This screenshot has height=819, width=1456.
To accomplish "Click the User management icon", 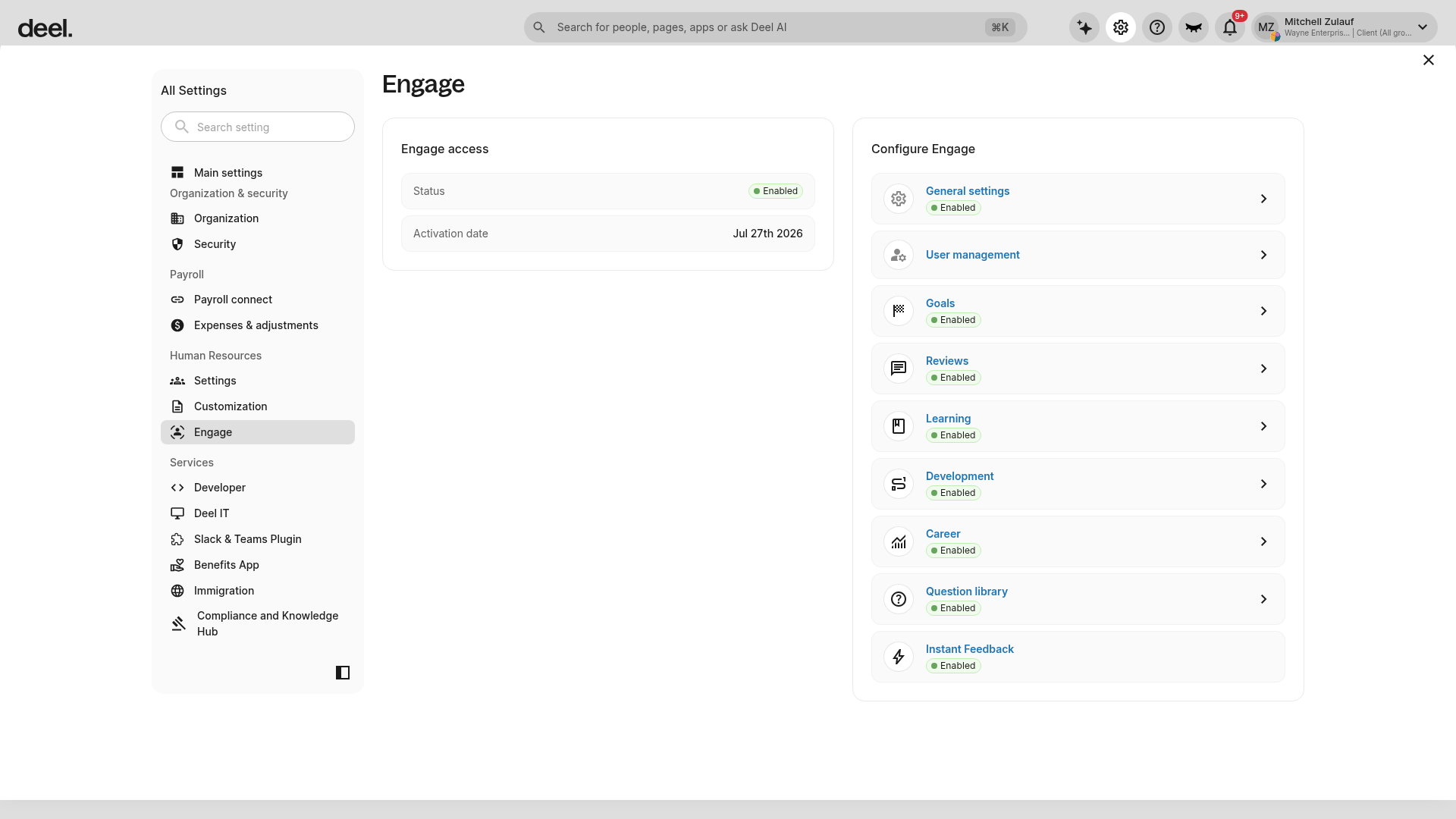I will 899,255.
